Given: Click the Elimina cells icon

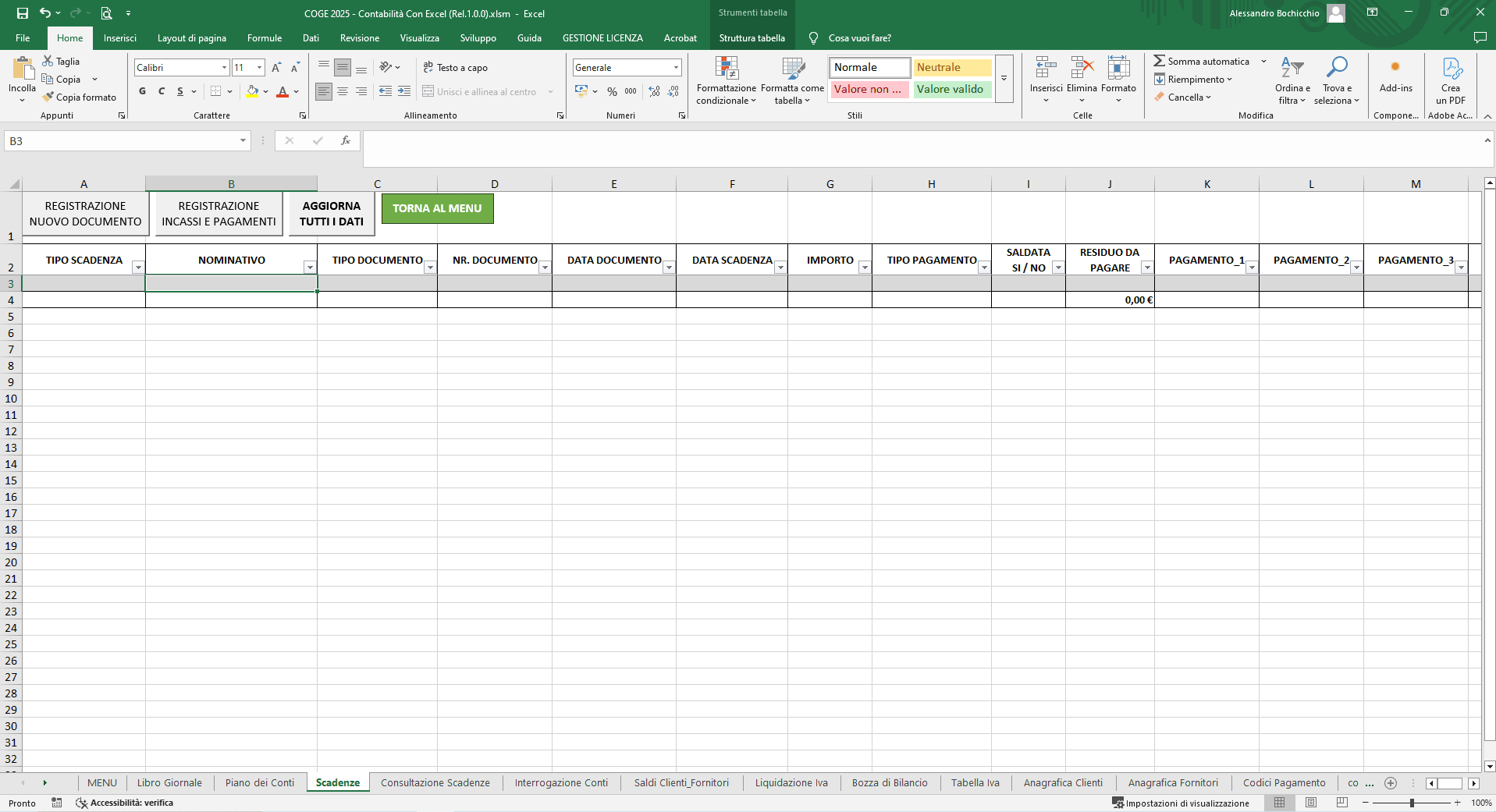Looking at the screenshot, I should pos(1082,68).
